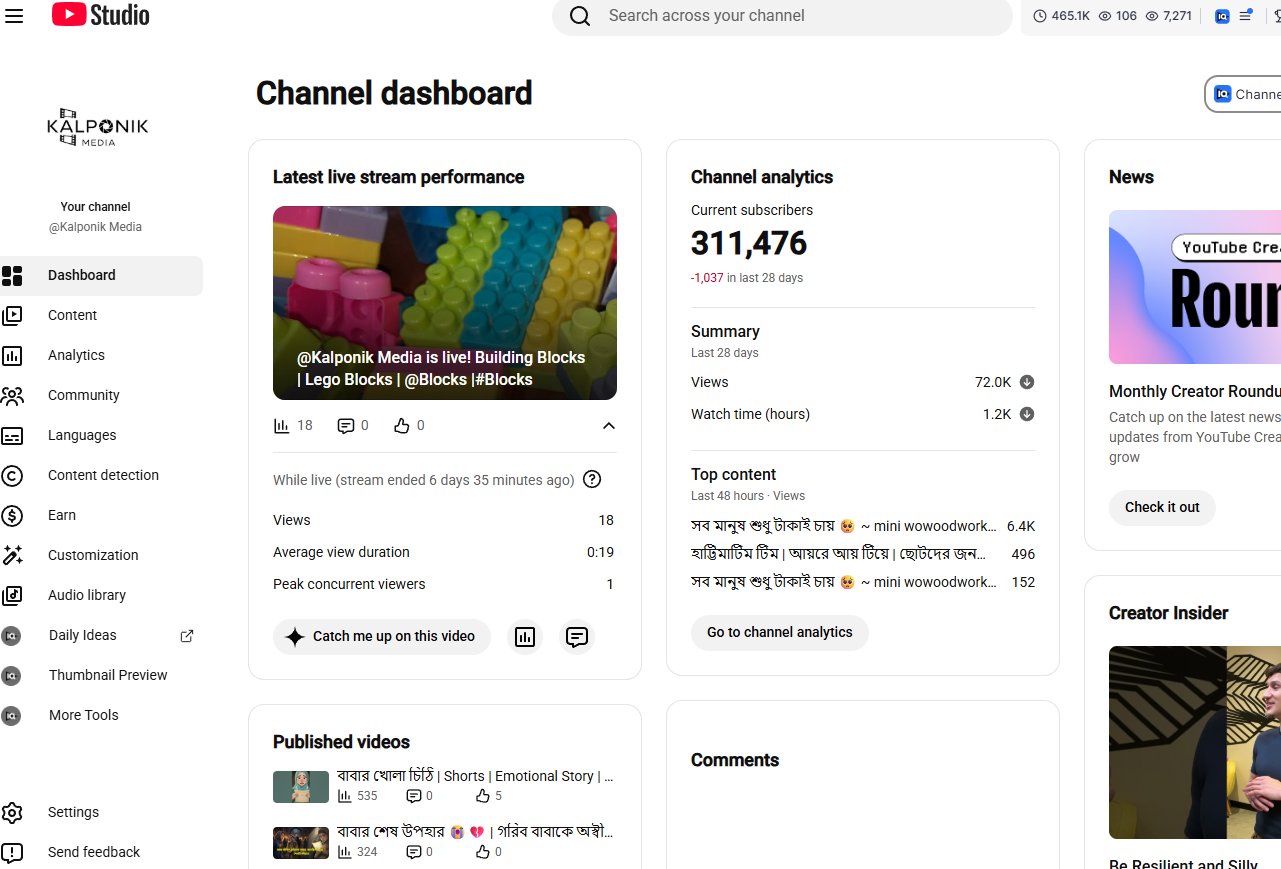Click the Average view duration value 0:19
The width and height of the screenshot is (1281, 869).
600,552
